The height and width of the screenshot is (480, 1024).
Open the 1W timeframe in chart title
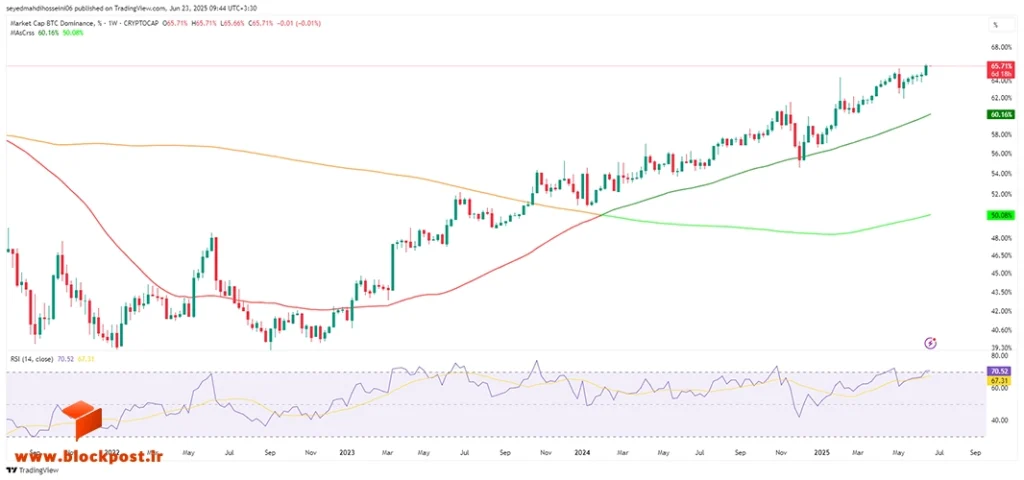click(110, 23)
